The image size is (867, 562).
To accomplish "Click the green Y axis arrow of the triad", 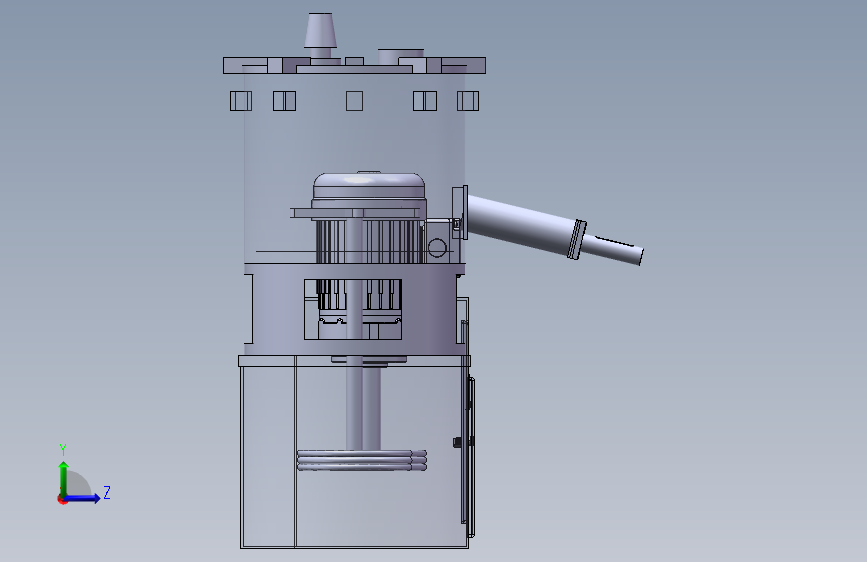I will (x=64, y=479).
